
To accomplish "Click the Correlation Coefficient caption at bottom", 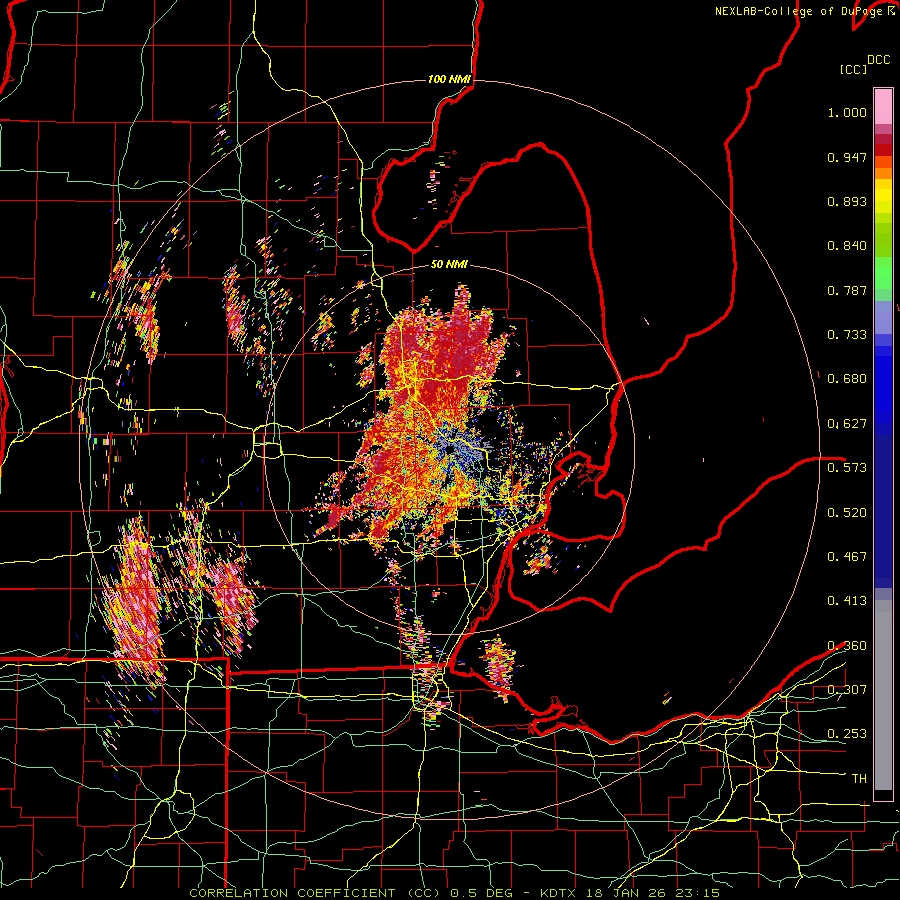I will [454, 893].
